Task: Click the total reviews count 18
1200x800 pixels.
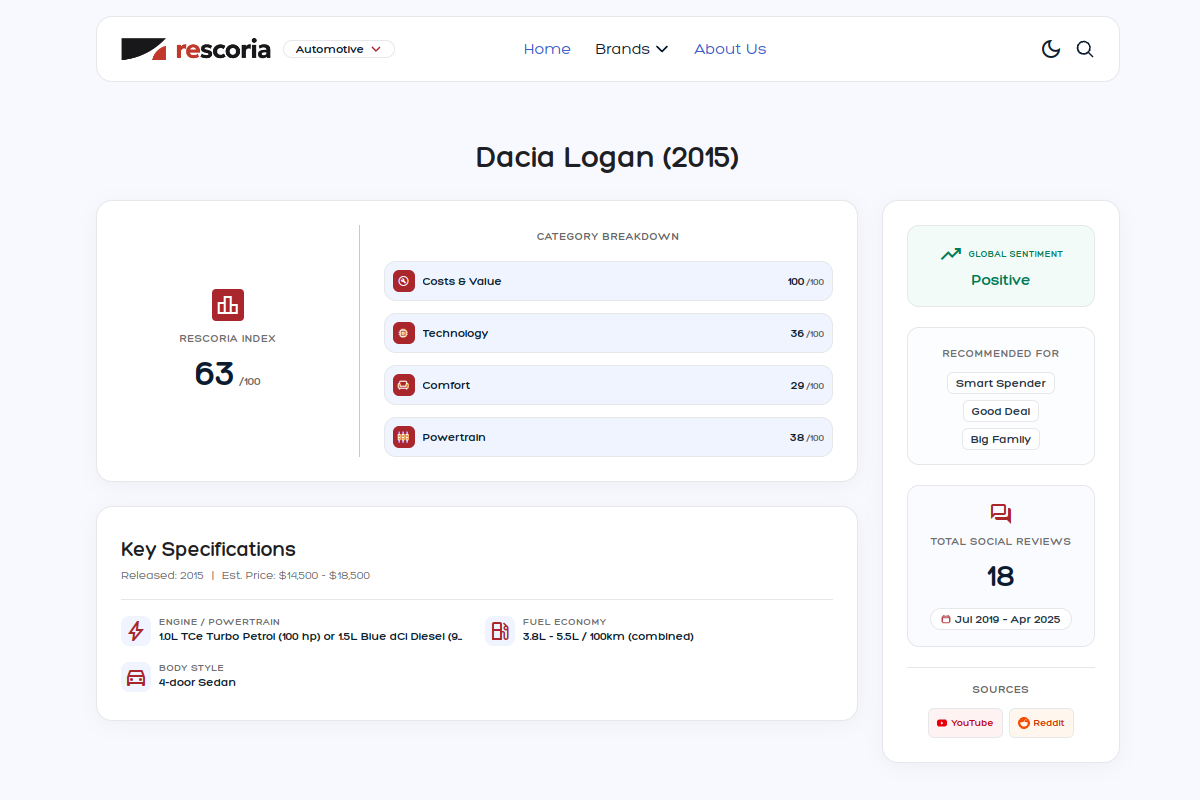Action: 1000,576
